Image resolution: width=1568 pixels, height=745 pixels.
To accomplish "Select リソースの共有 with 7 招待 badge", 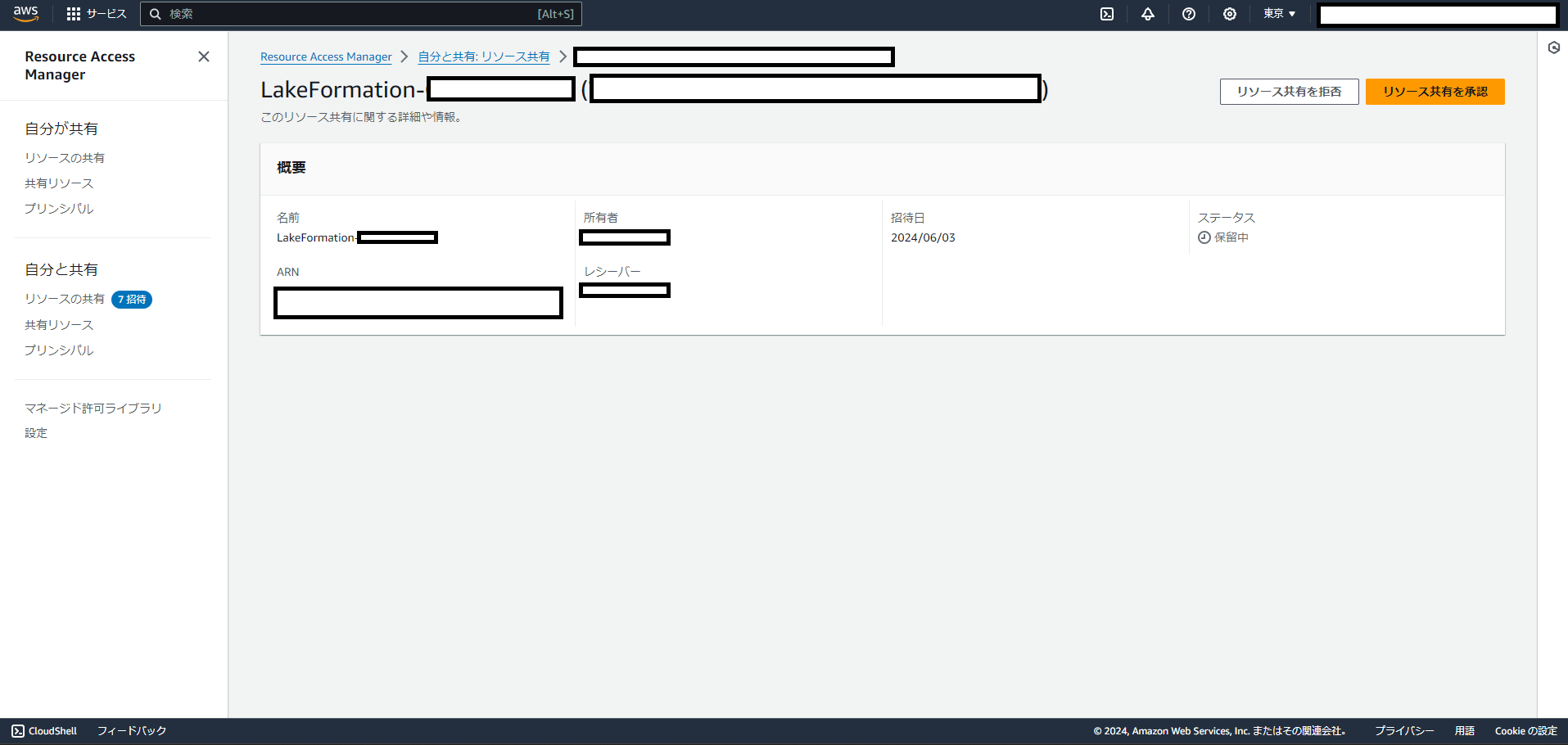I will 65,299.
